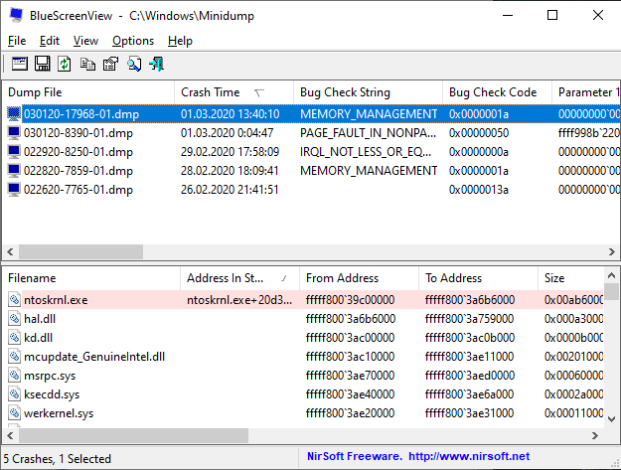The width and height of the screenshot is (621, 470).
Task: Click the hal.dll file icon
Action: (x=14, y=319)
